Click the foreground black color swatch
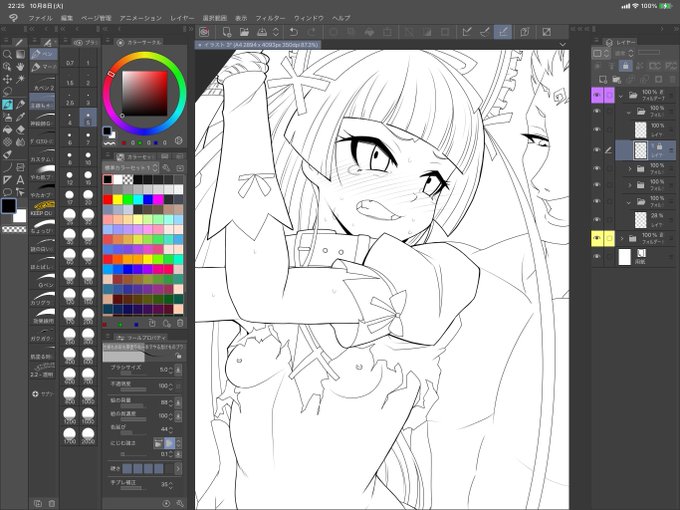Image resolution: width=680 pixels, height=510 pixels. pyautogui.click(x=8, y=206)
